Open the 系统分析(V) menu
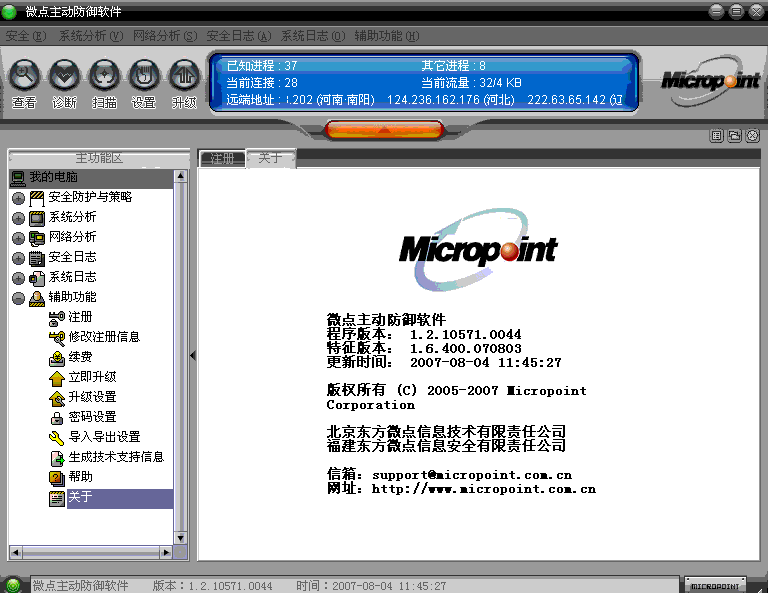Screen dimensions: 768x593 pyautogui.click(x=91, y=36)
